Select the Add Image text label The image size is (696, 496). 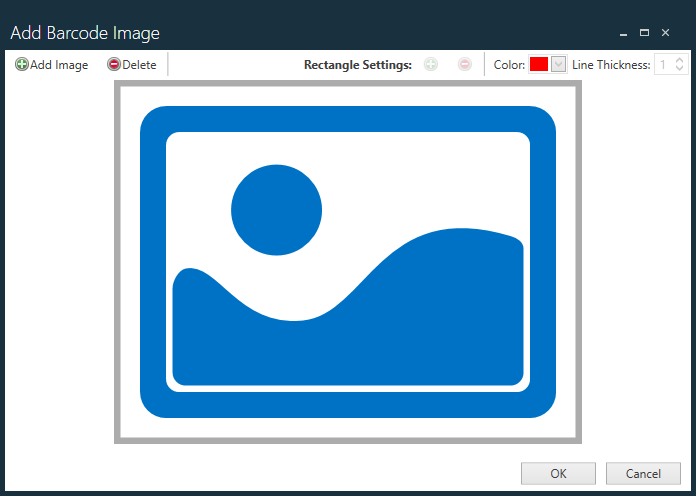point(59,65)
